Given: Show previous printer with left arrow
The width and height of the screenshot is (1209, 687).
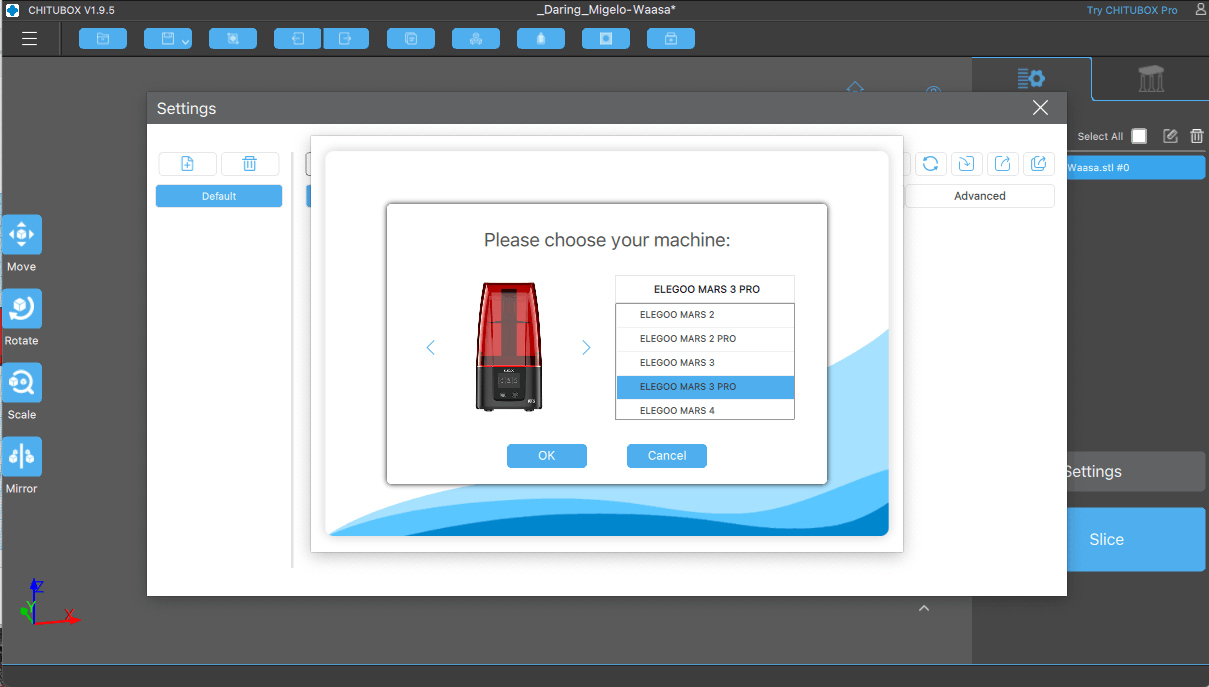Looking at the screenshot, I should (431, 348).
